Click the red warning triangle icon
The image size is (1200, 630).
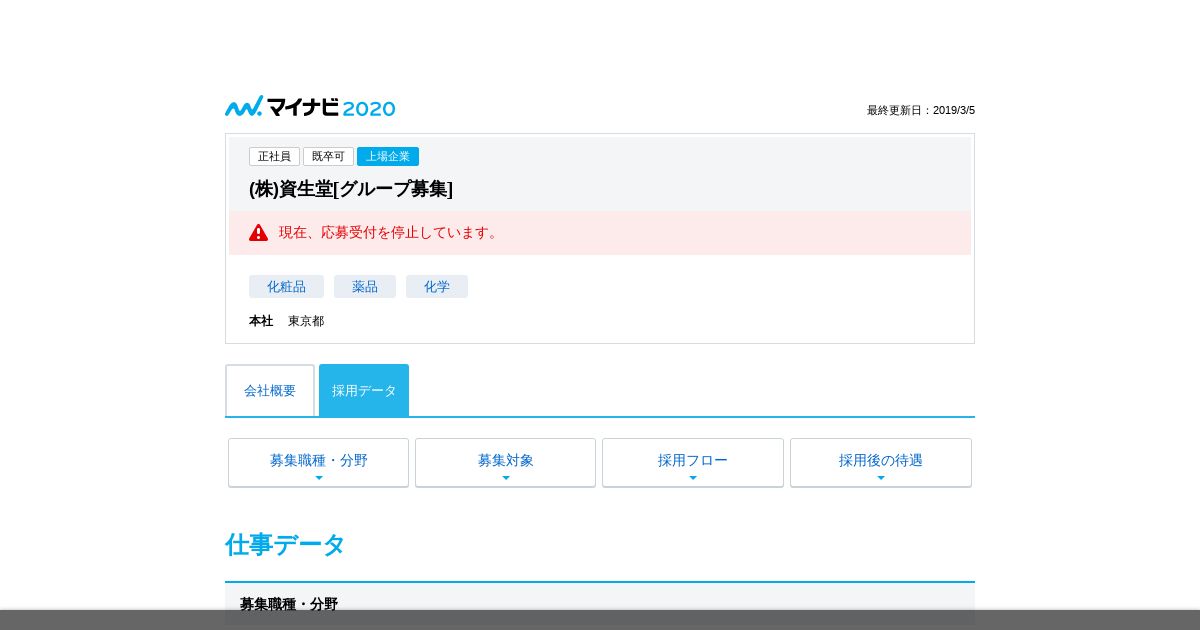tap(259, 232)
